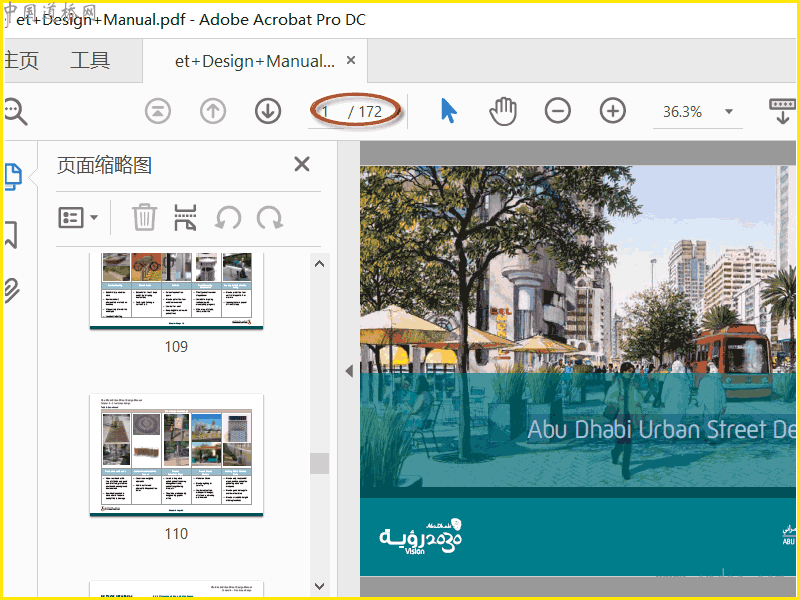Viewport: 800px width, 600px height.
Task: Collapse the navigation pane with left triangle
Action: (x=349, y=371)
